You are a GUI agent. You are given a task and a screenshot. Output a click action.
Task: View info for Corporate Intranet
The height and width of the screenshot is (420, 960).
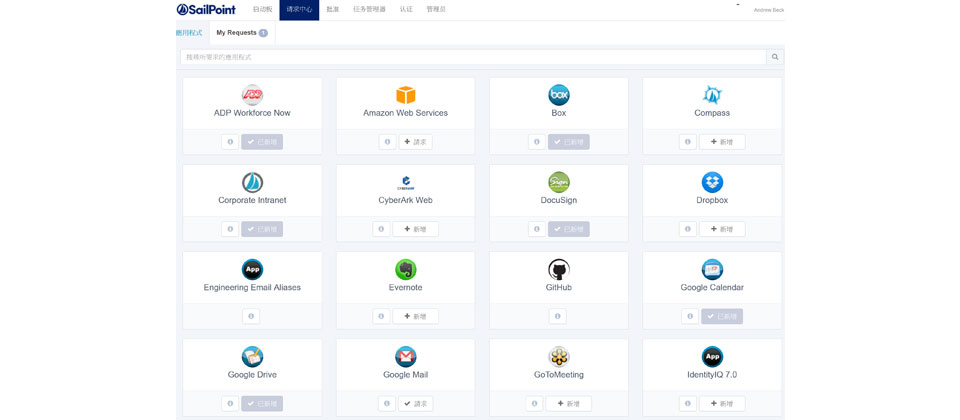coord(230,229)
